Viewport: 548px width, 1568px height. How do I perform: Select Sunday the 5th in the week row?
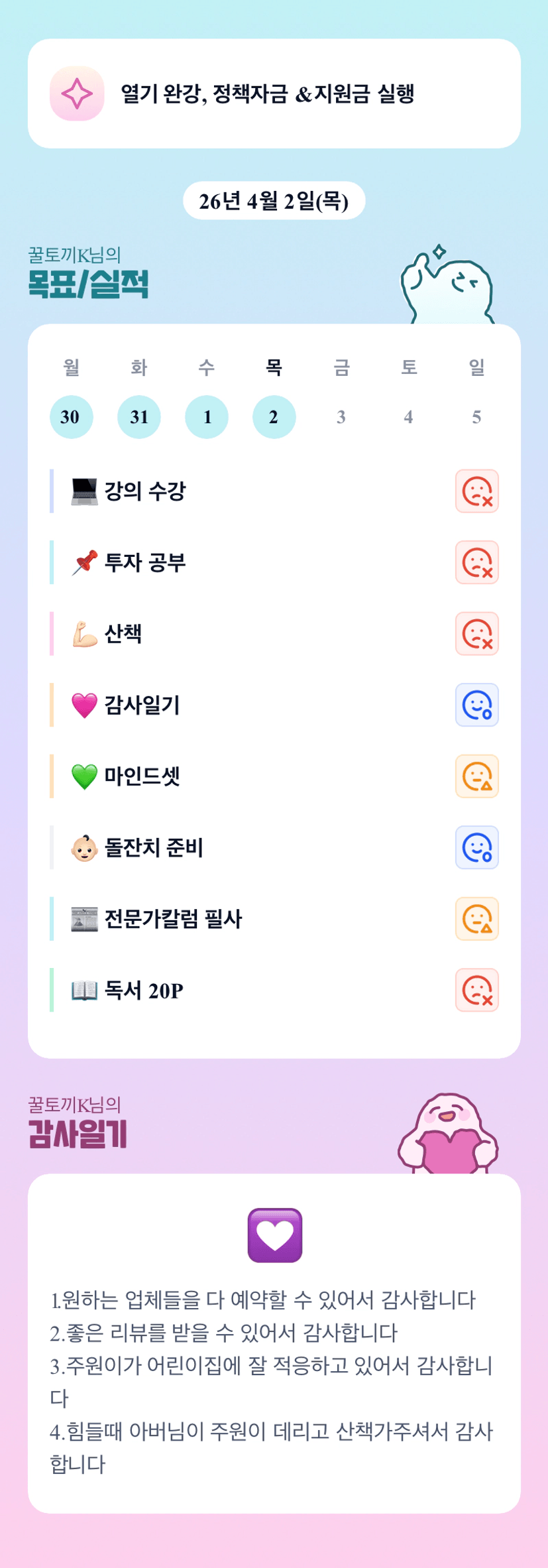click(x=476, y=417)
